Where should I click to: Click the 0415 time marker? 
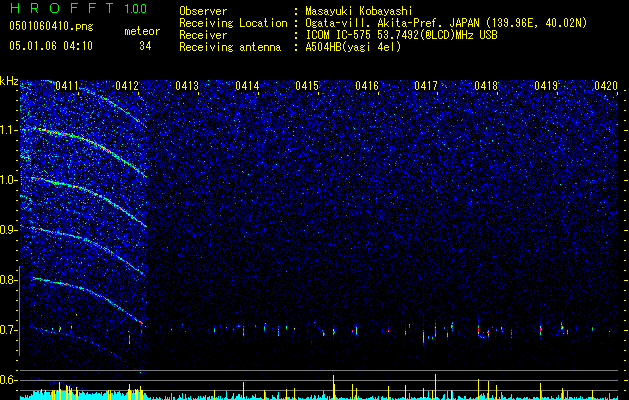[307, 85]
